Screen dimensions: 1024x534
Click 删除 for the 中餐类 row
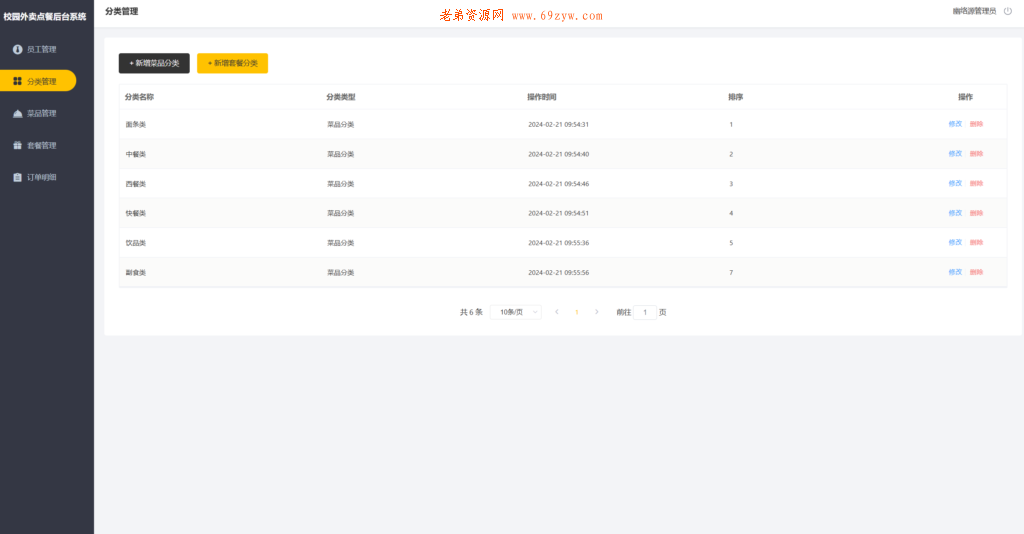[976, 154]
